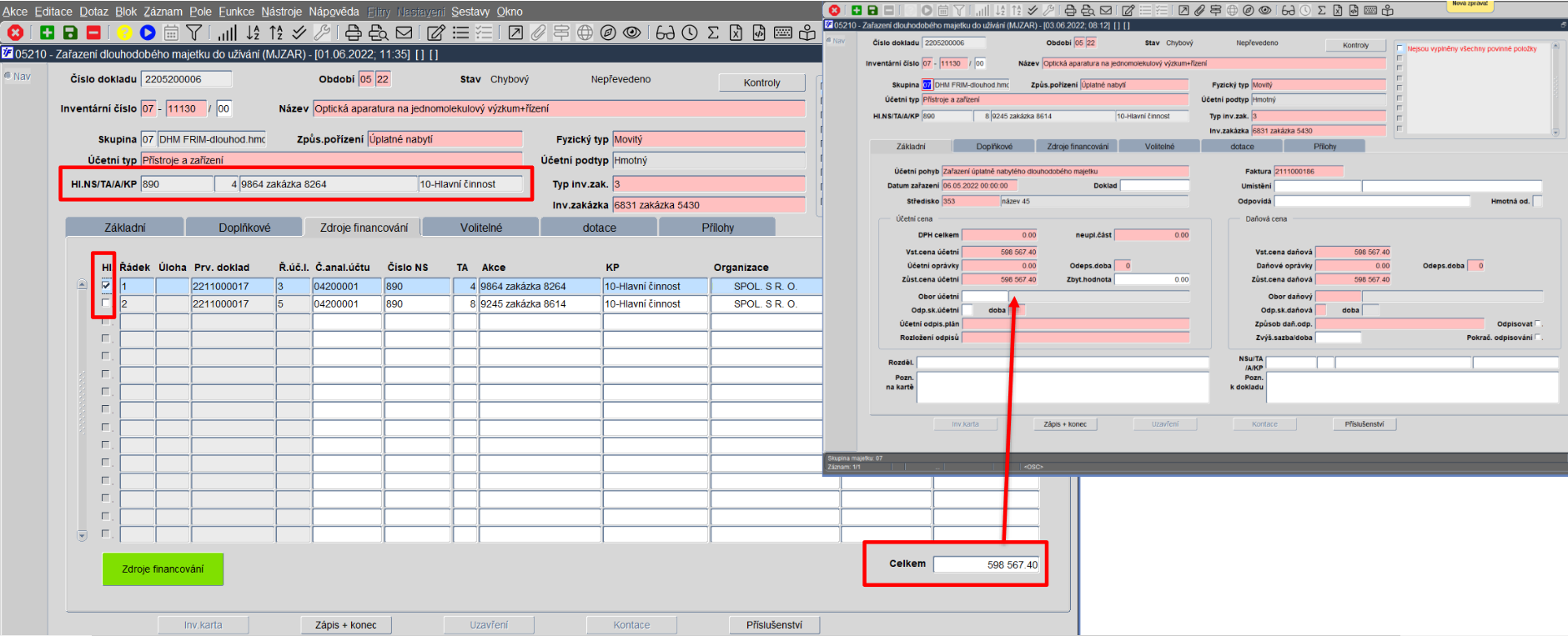Click Akce cell '9245 zakázka 8614' in row 2
This screenshot has height=636, width=1568.
point(540,303)
